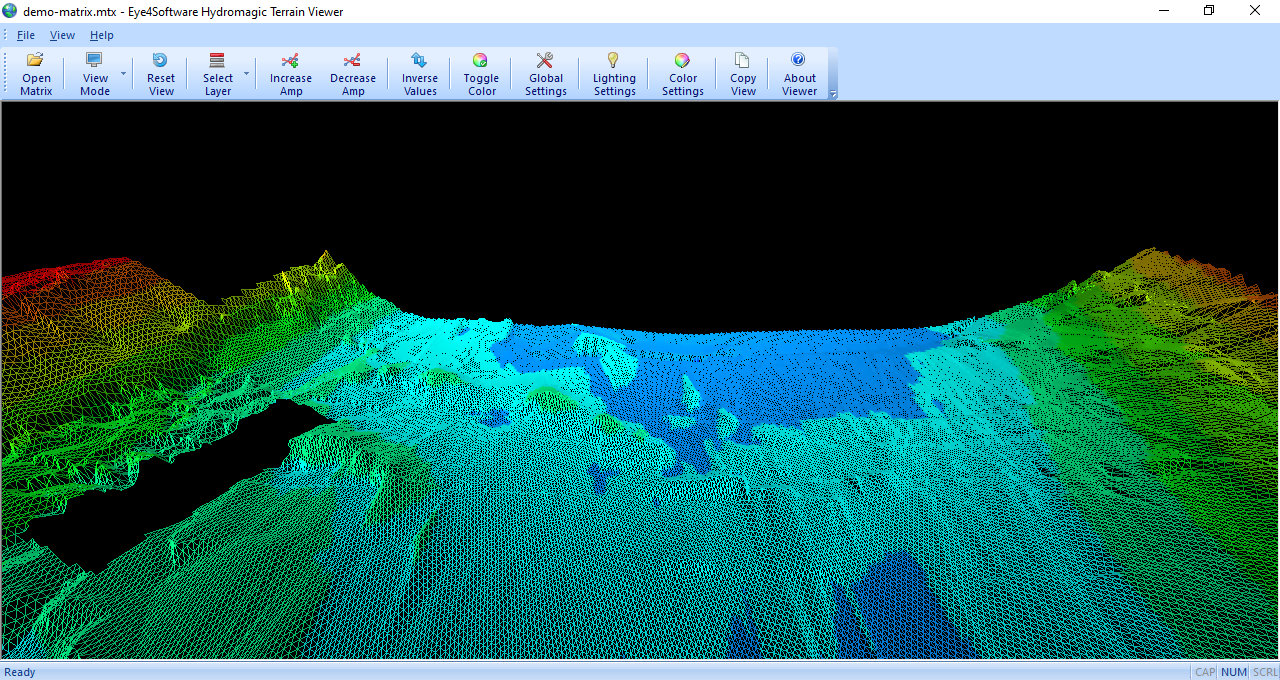Copy the current view to clipboard
The height and width of the screenshot is (680, 1280).
tap(742, 73)
